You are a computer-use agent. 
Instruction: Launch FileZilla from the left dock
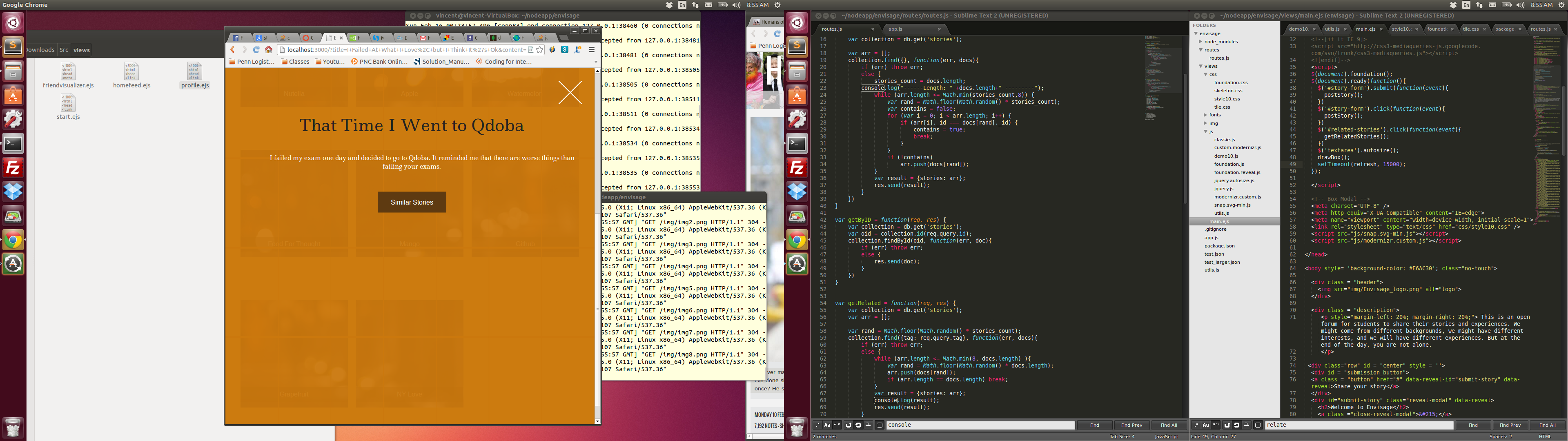click(x=13, y=167)
